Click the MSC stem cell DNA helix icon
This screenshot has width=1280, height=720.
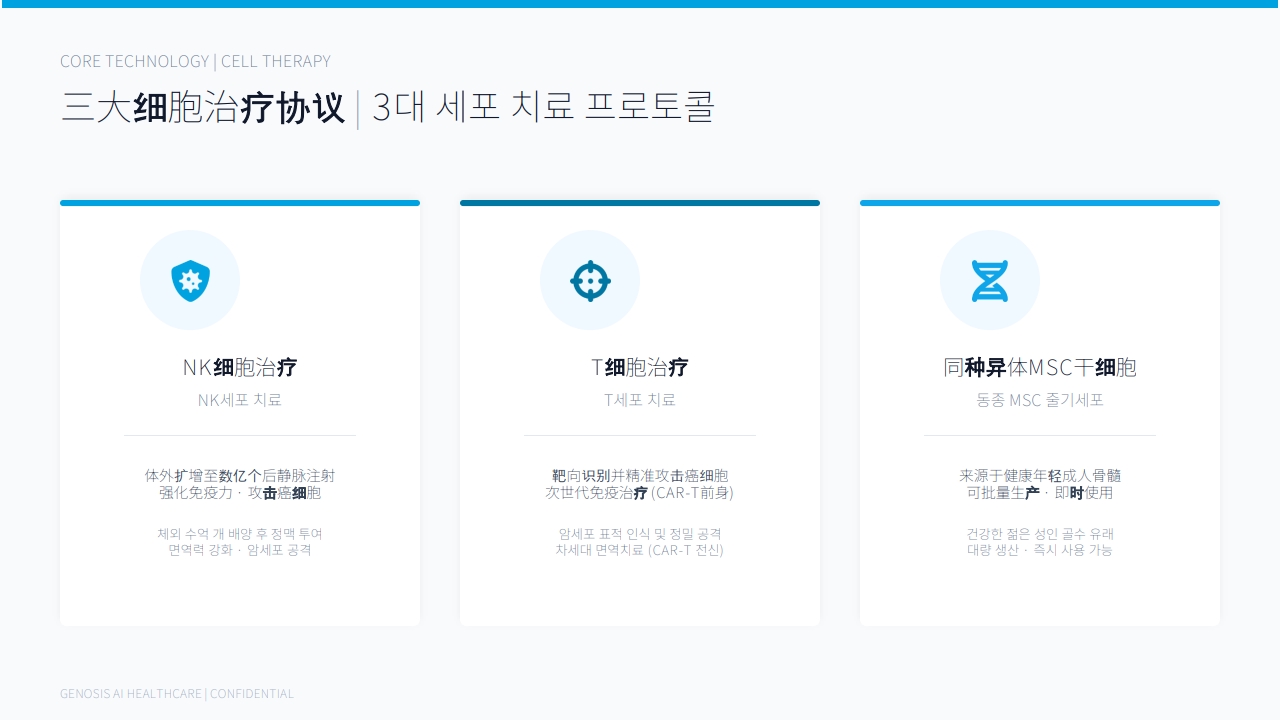coord(990,281)
